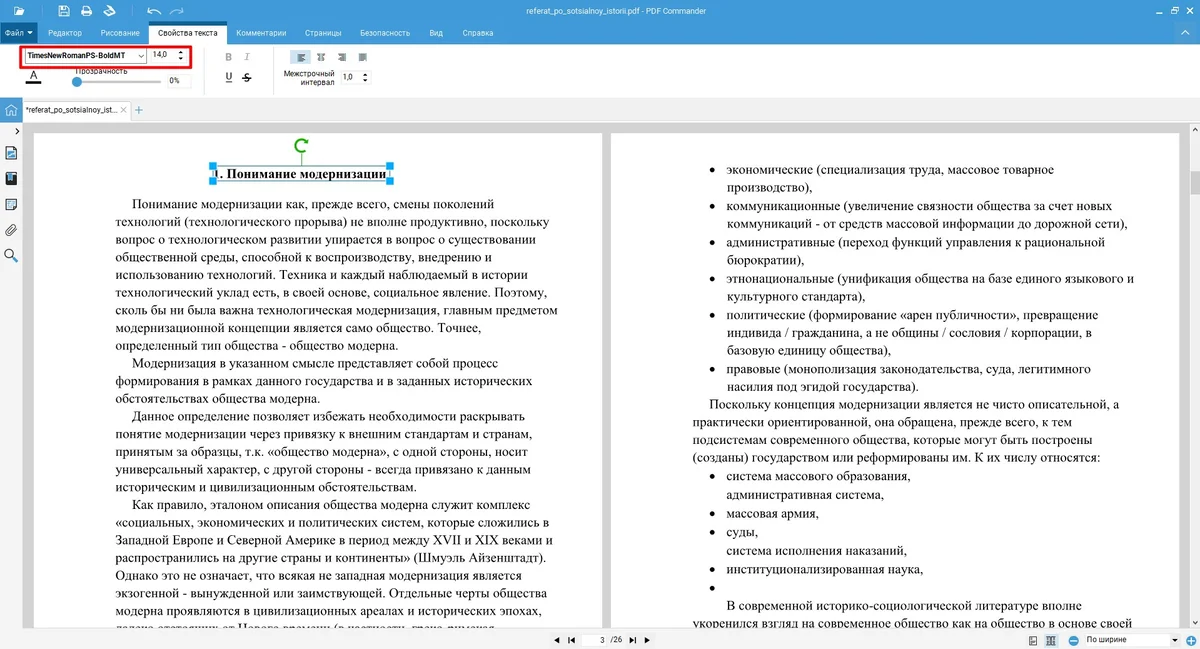The height and width of the screenshot is (649, 1200).
Task: Close the referat_po_sotsialnoy_ist document tab
Action: (x=125, y=110)
